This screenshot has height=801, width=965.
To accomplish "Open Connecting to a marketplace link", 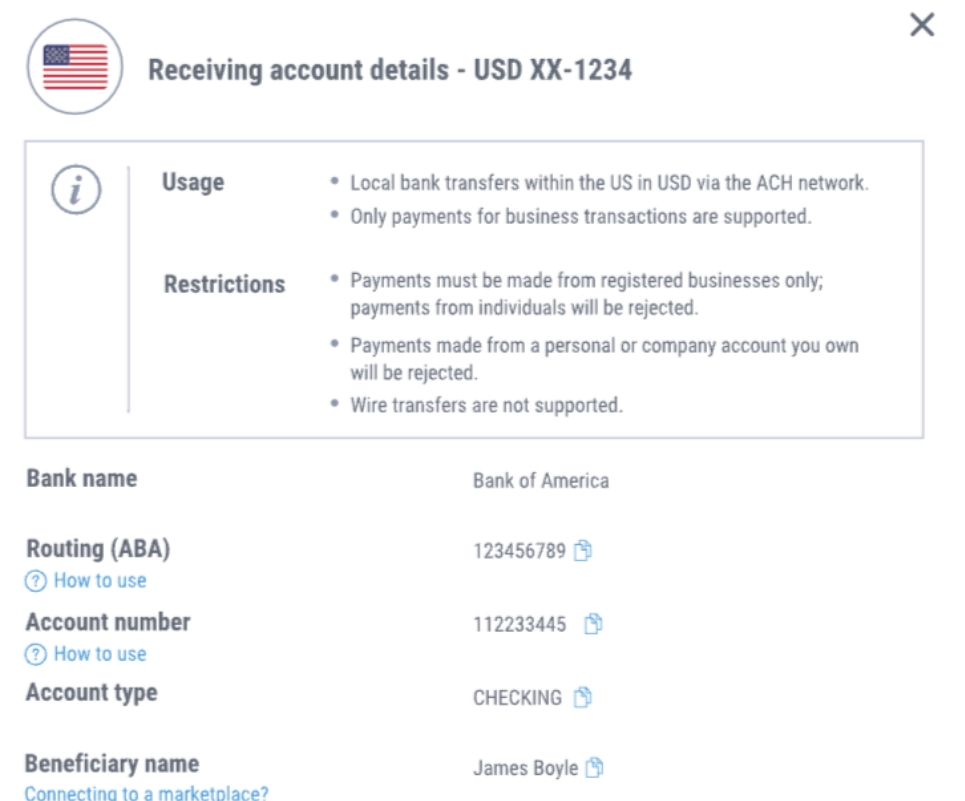I will 146,792.
